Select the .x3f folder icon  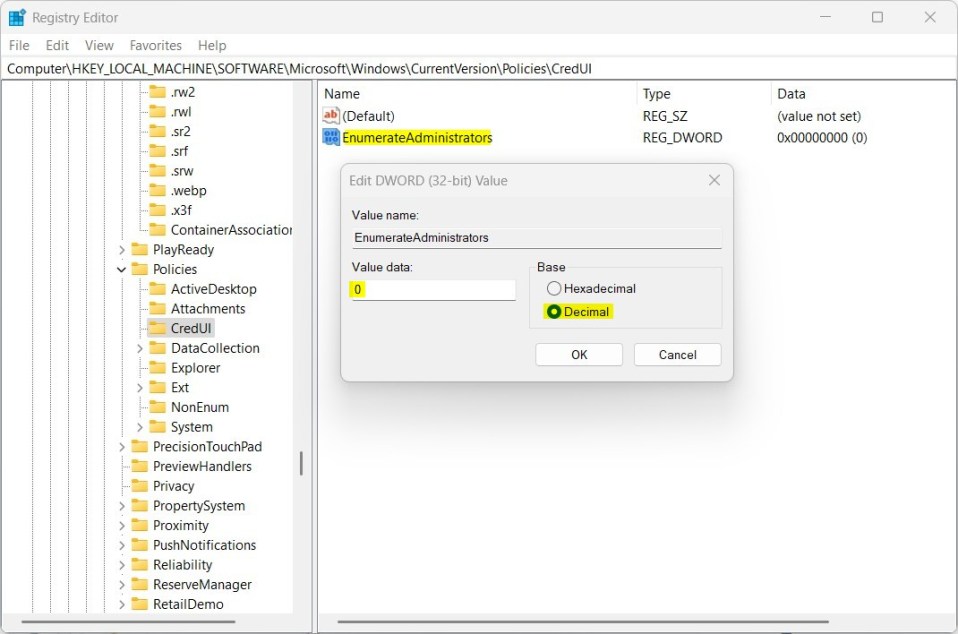[x=158, y=210]
